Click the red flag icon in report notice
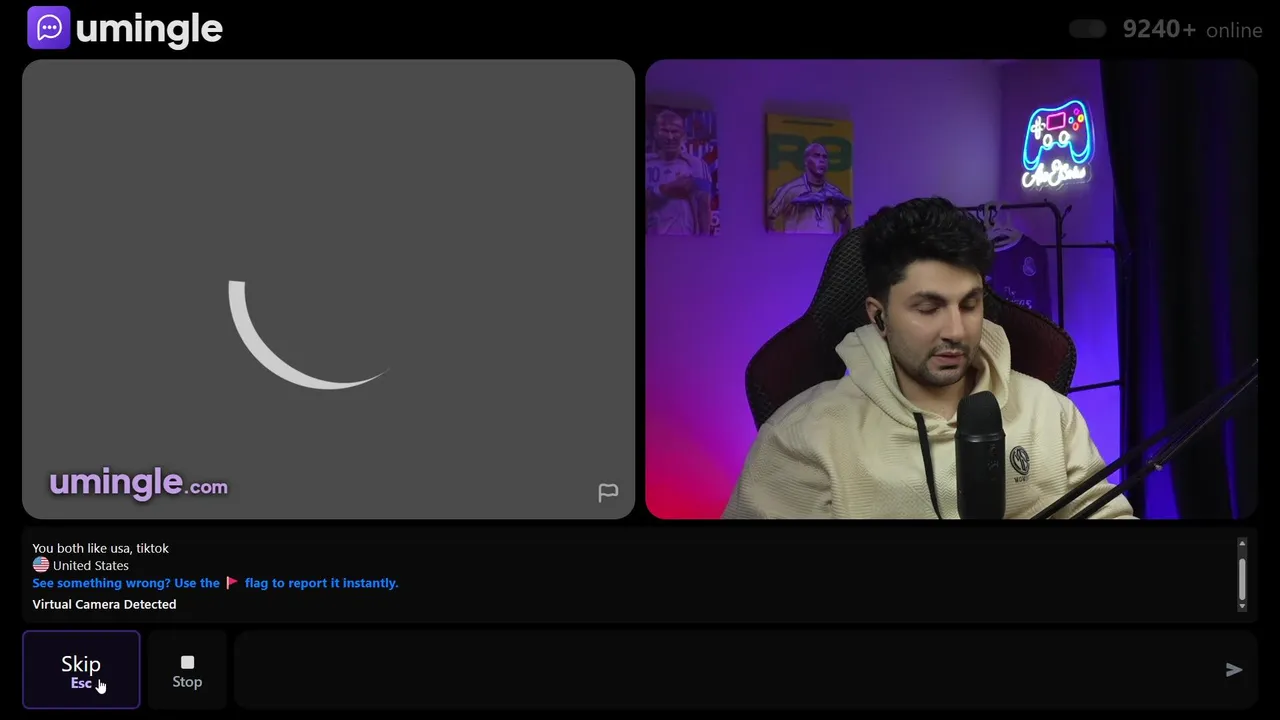The image size is (1280, 720). (232, 583)
